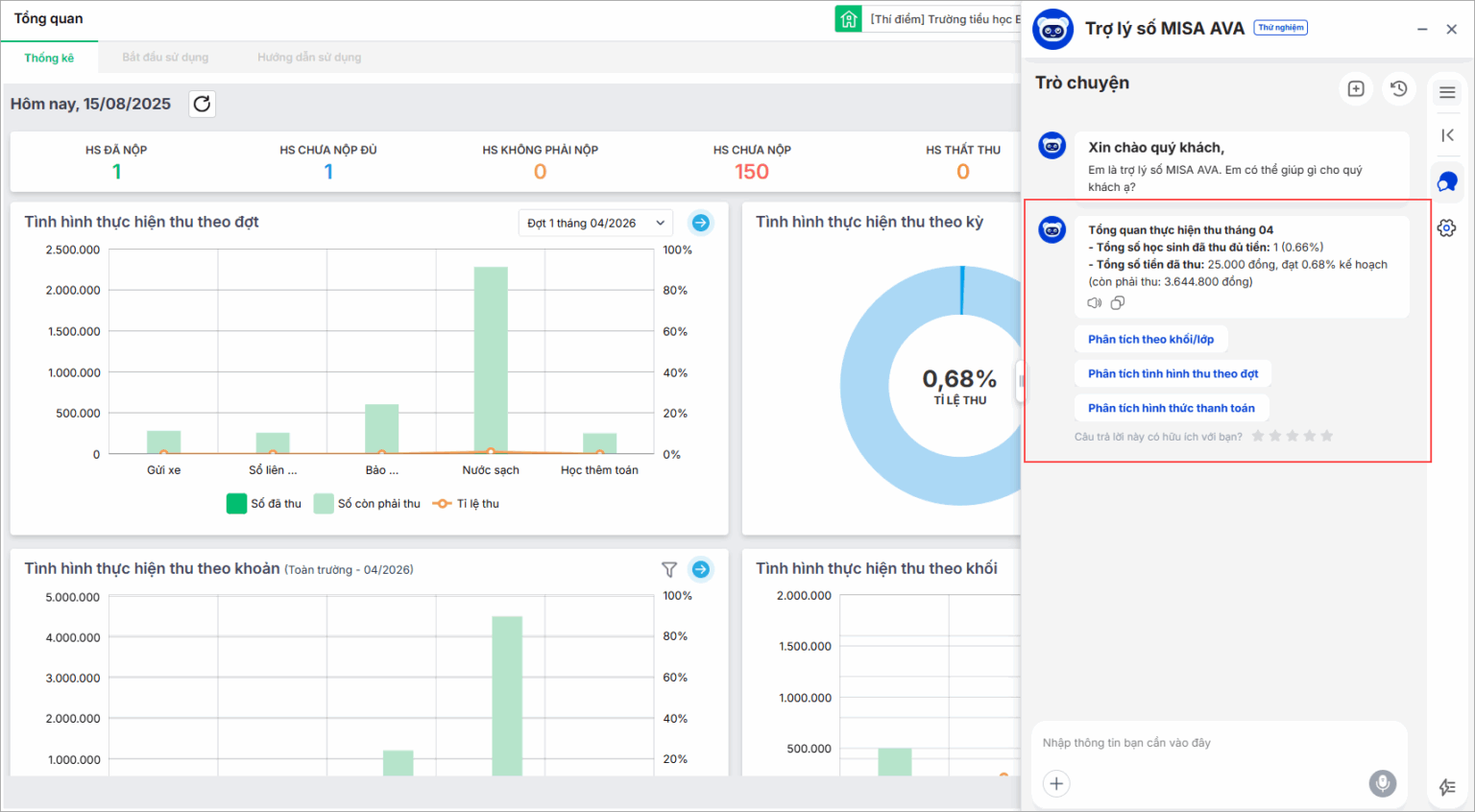Open the hamburger menu in the assistant sidebar
This screenshot has height=812, width=1475.
pyautogui.click(x=1447, y=92)
